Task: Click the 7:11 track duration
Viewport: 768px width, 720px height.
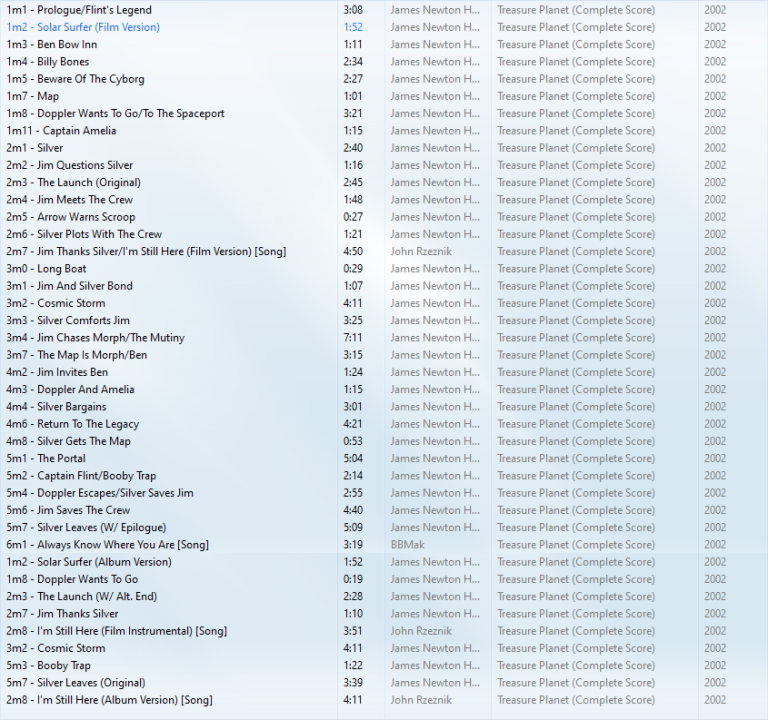Action: (353, 337)
